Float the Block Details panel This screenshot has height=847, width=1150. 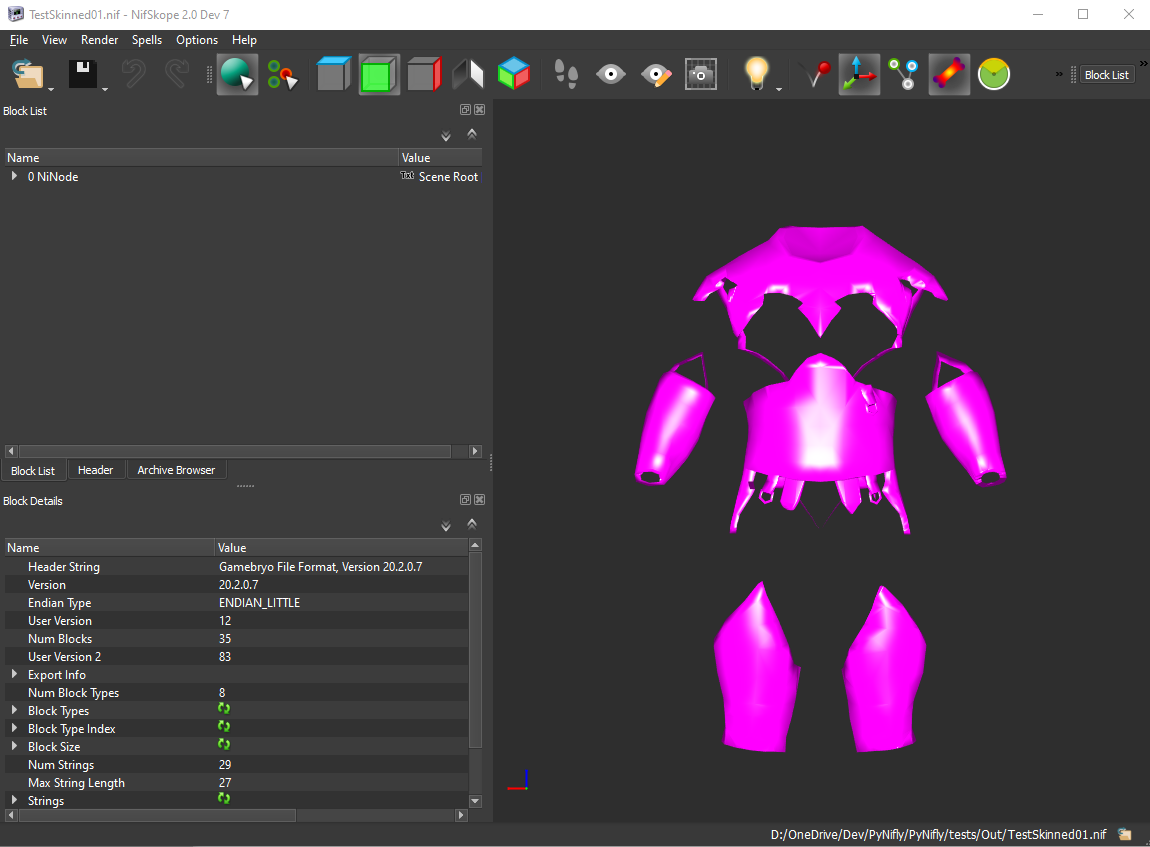click(465, 499)
